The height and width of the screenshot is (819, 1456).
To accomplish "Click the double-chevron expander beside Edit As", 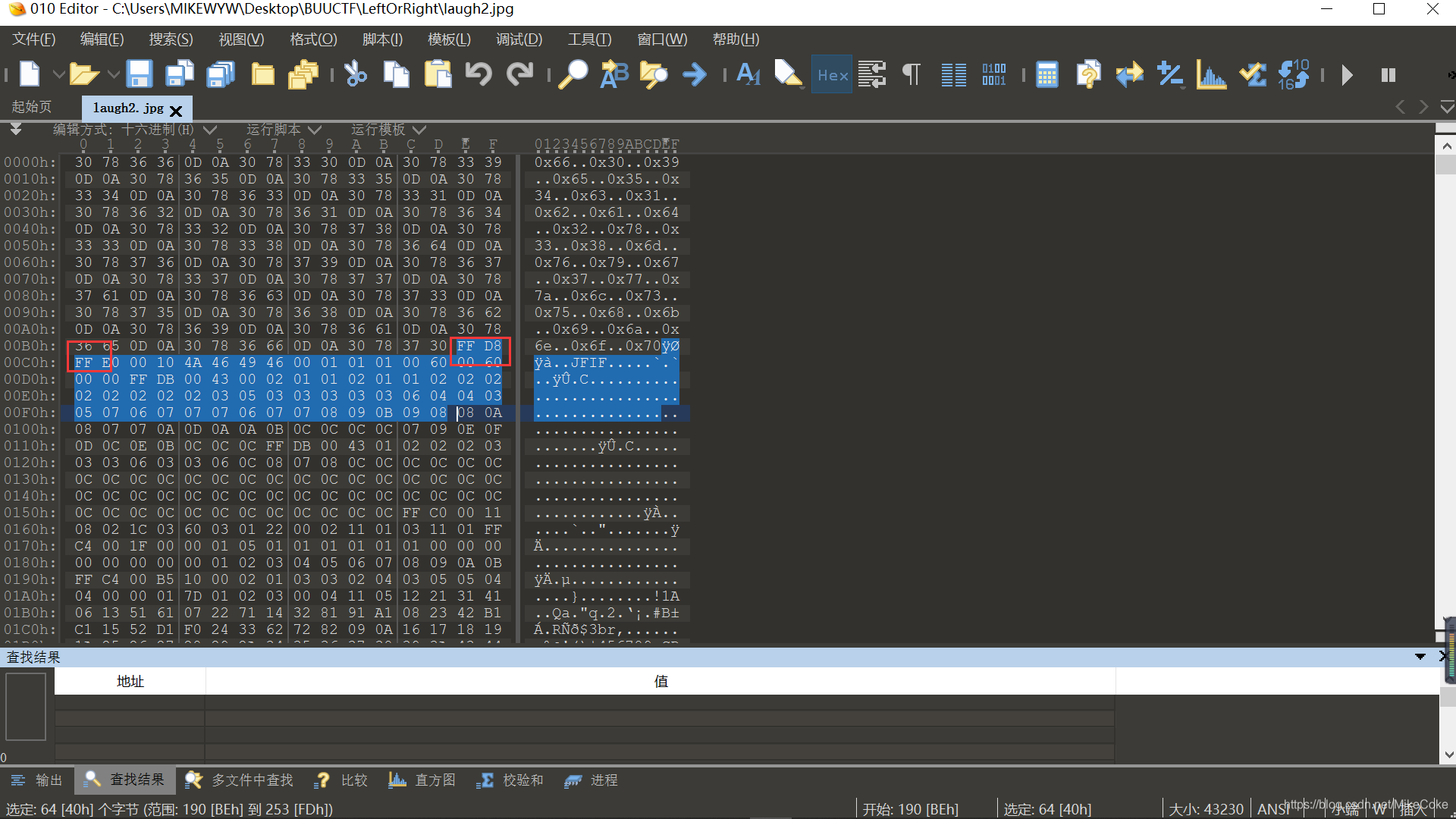I will (16, 130).
